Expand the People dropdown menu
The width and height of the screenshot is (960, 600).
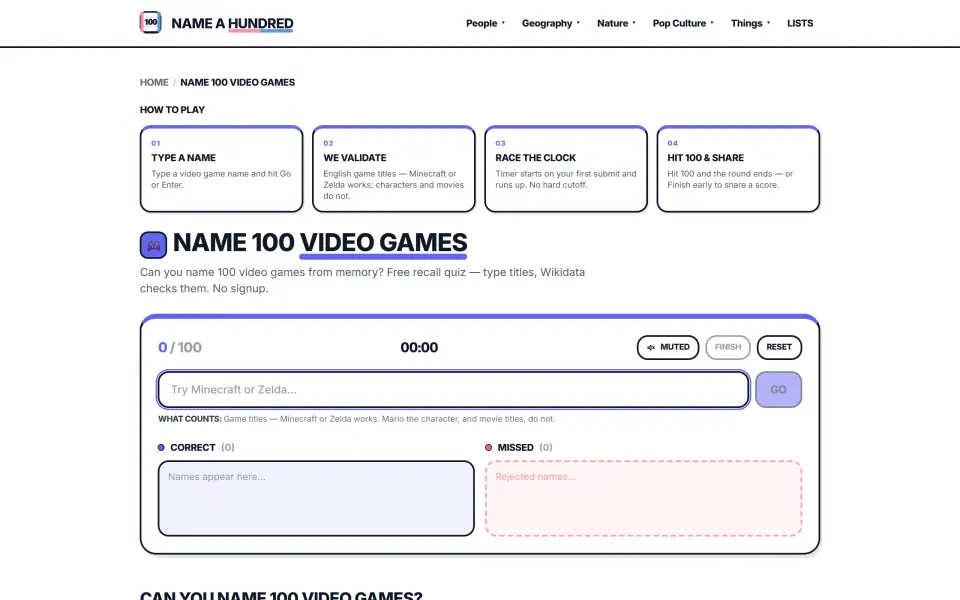pos(486,23)
